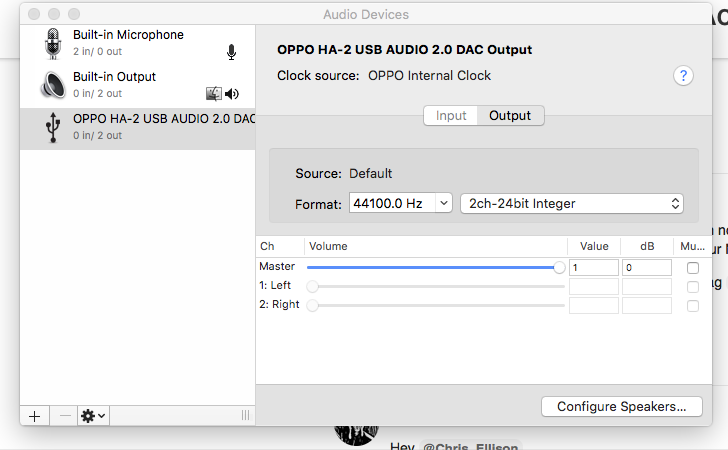This screenshot has width=728, height=450.
Task: Click the window zoom button
Action: coord(74,14)
